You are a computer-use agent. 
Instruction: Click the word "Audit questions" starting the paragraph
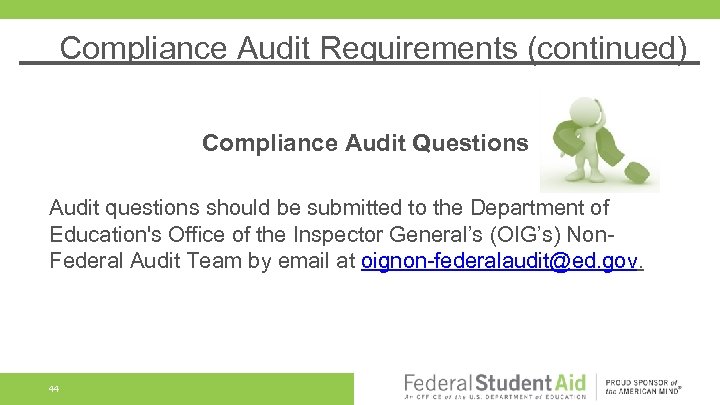pyautogui.click(x=124, y=208)
